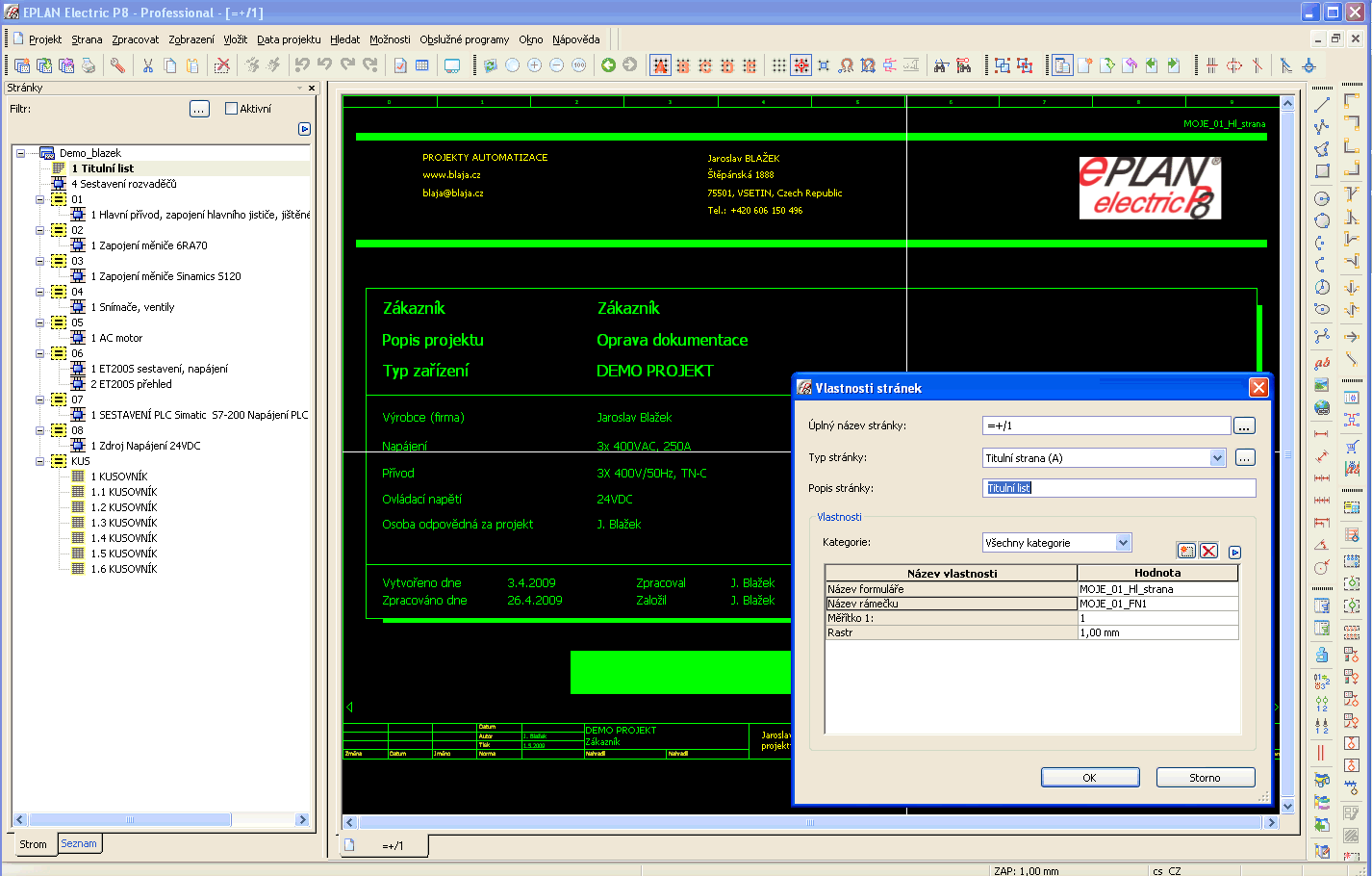Click the new property icon in Vlastnosti
1372x876 pixels.
pyautogui.click(x=1187, y=551)
